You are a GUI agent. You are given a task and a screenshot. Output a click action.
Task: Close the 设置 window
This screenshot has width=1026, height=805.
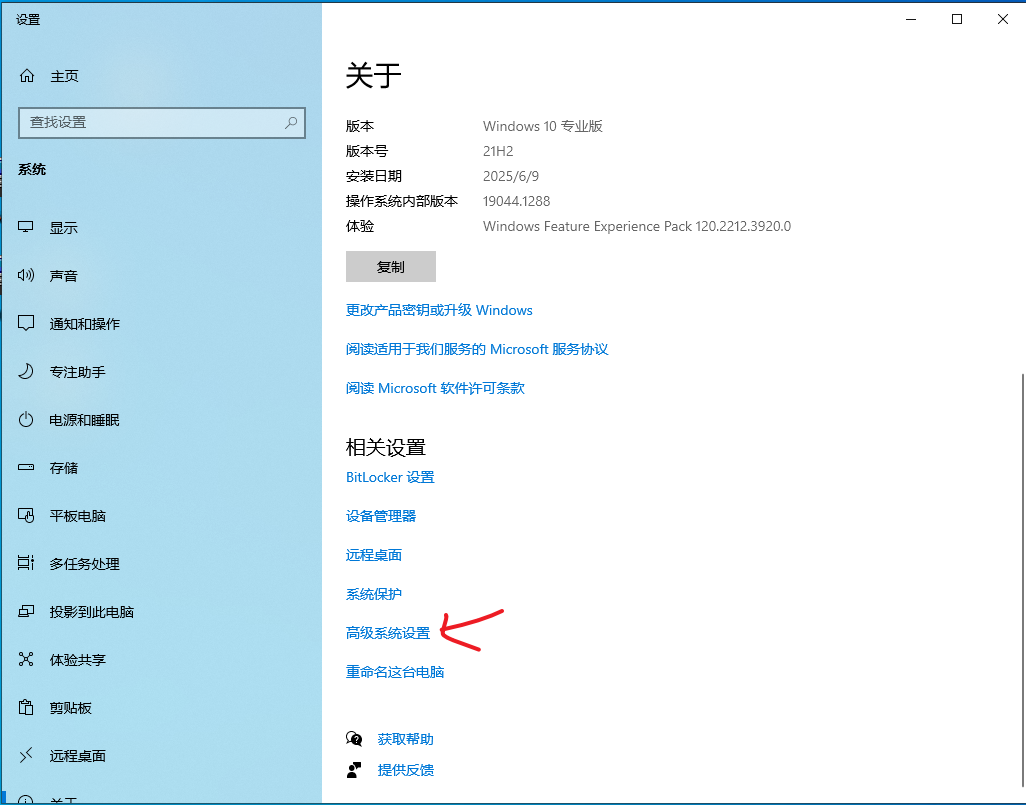[1002, 20]
